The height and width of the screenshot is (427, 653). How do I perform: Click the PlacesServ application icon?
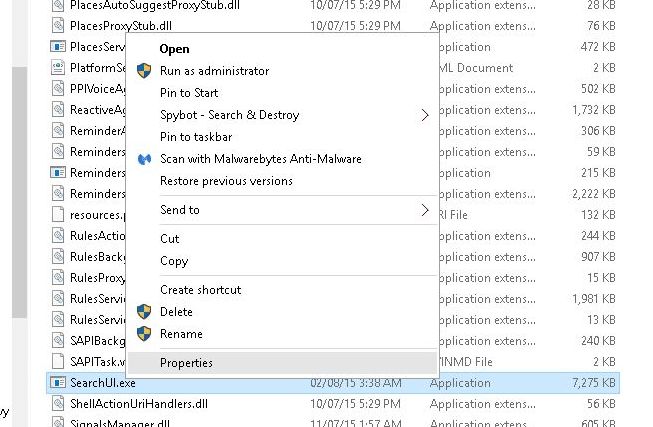[58, 46]
